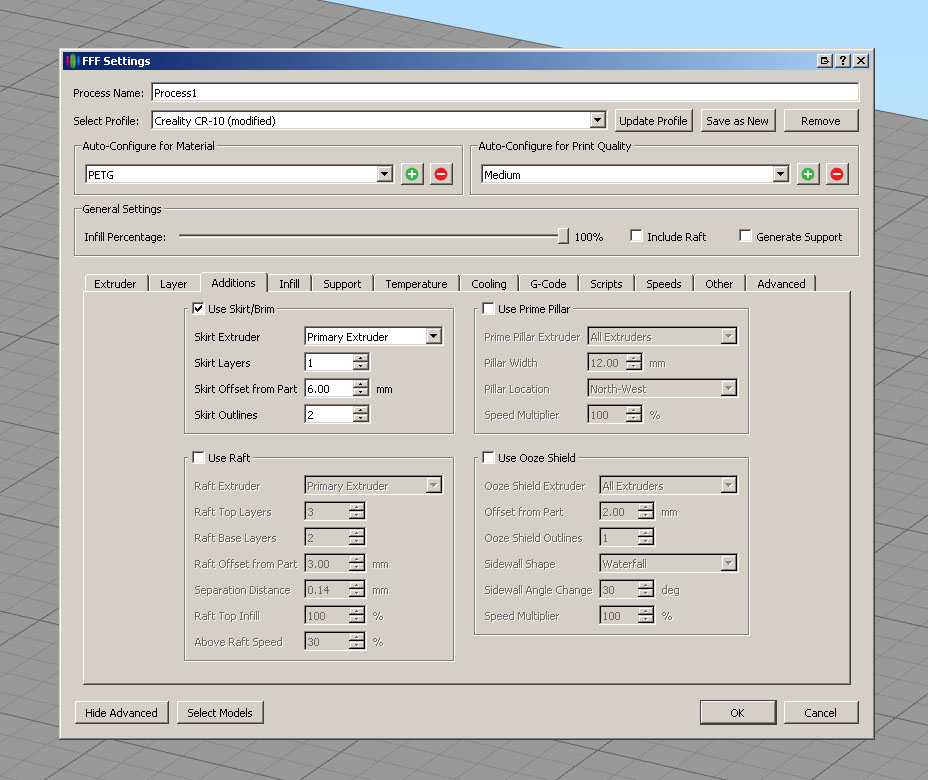Click green add print quality icon
Viewport: 928px width, 780px height.
[x=808, y=174]
